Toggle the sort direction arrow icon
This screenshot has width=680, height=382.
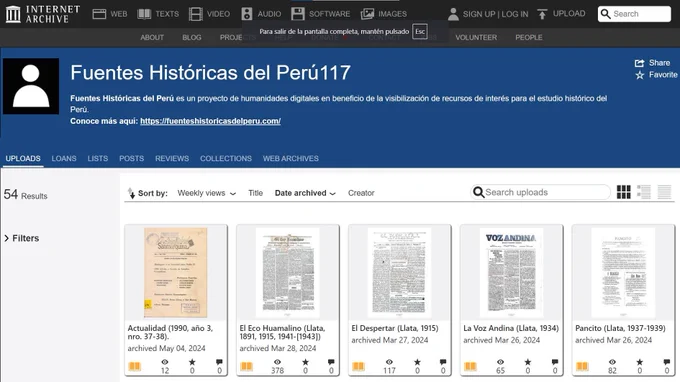[131, 193]
